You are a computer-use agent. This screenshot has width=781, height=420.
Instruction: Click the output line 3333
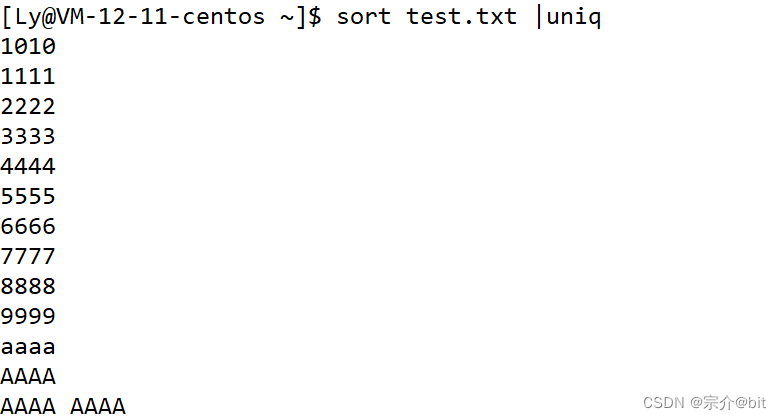[x=28, y=137]
